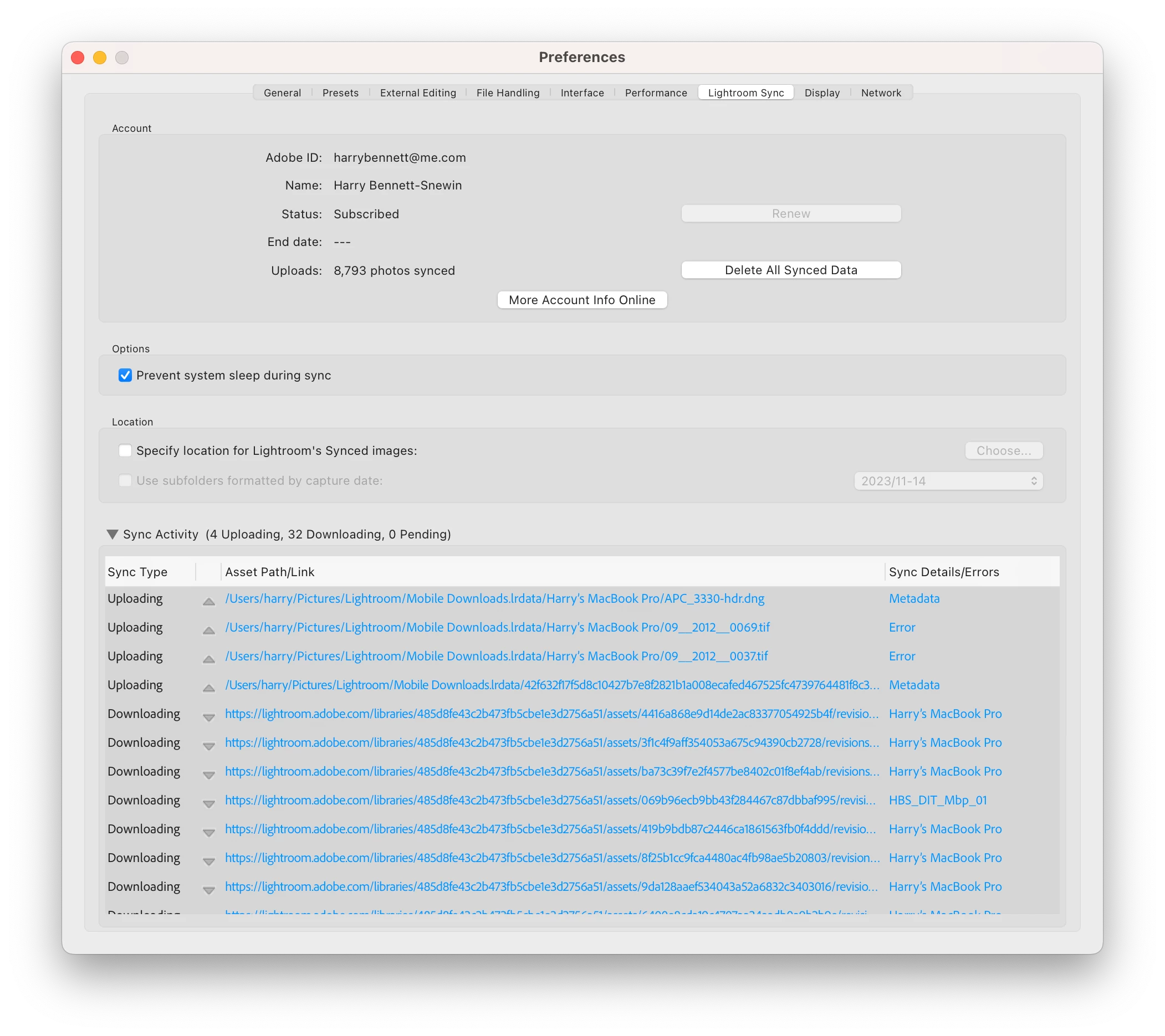This screenshot has width=1165, height=1036.
Task: Click download arrow icon for asset 9da128aaef534043
Action: point(208,890)
